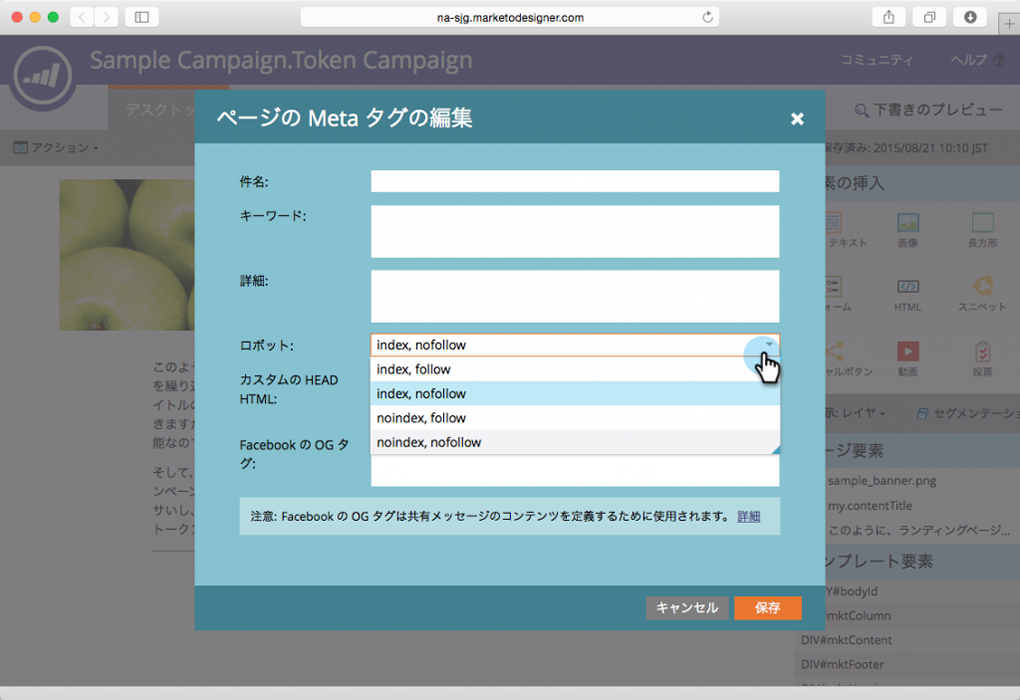Open the 詳細 link in the note
1020x700 pixels.
pos(748,516)
